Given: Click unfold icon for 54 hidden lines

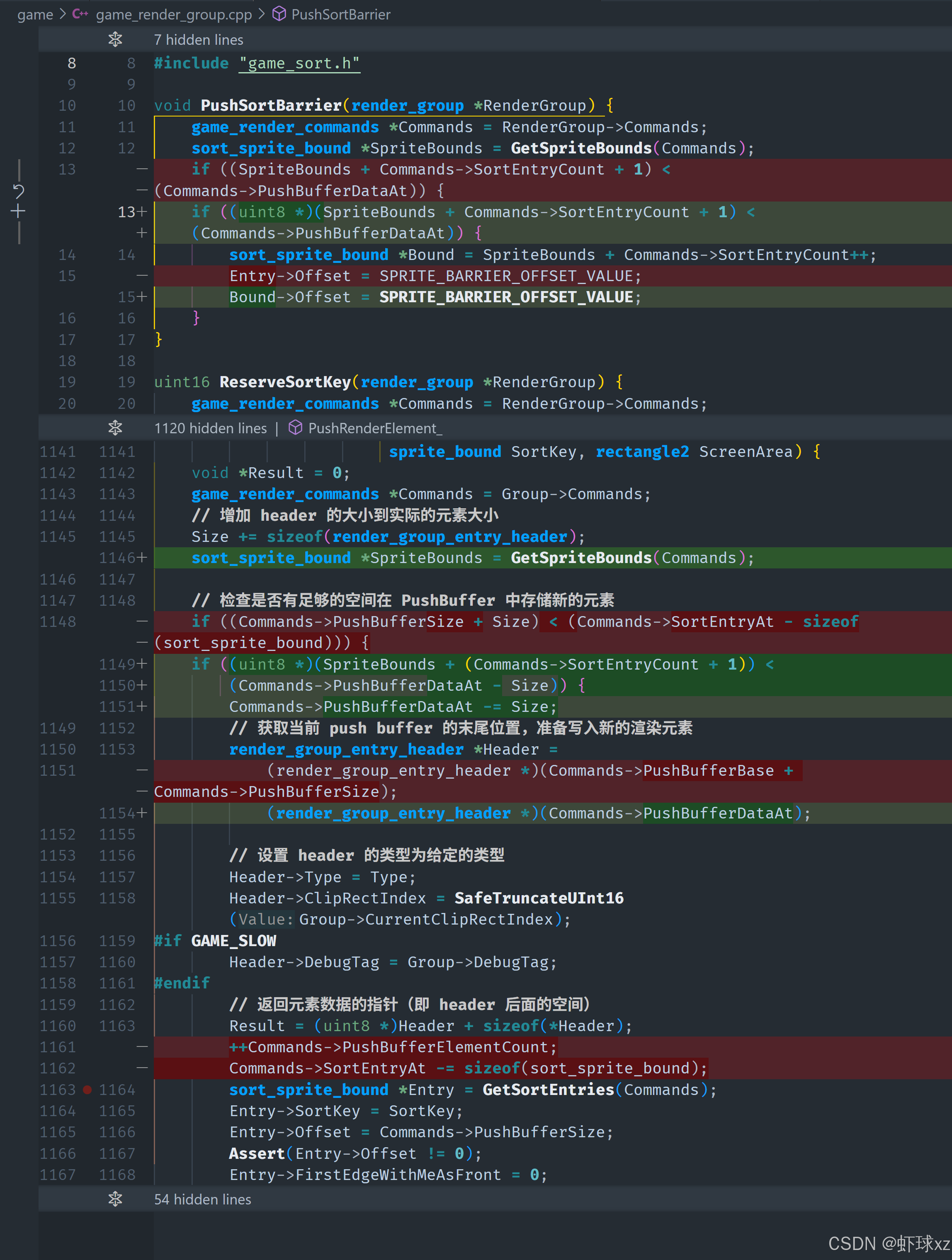Looking at the screenshot, I should pos(115,1199).
